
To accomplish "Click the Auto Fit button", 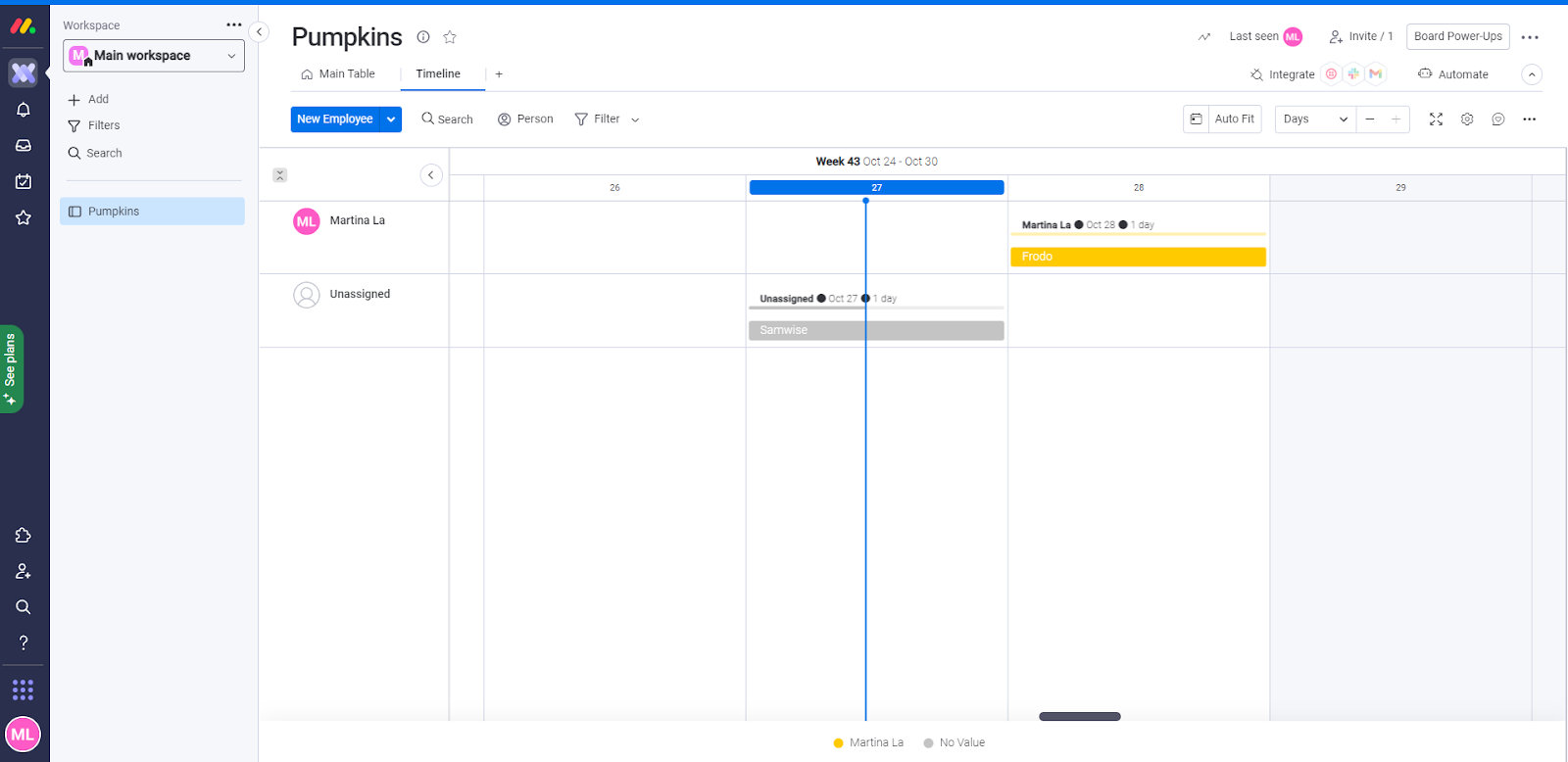I will pos(1223,119).
